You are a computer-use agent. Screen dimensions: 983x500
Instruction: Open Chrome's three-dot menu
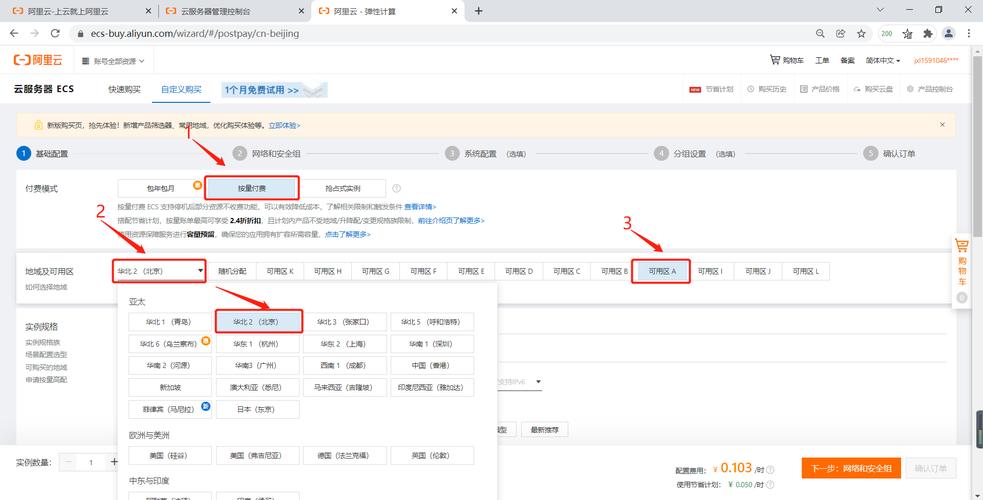tap(969, 33)
